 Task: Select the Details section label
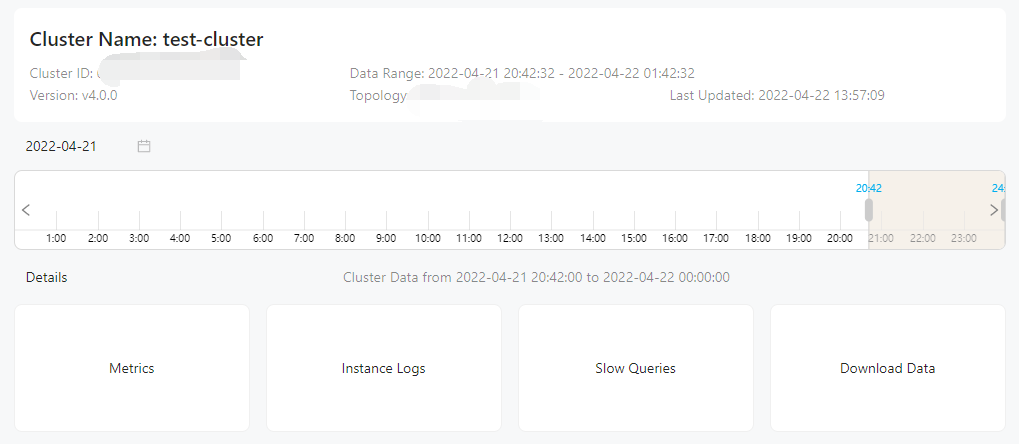pos(46,278)
